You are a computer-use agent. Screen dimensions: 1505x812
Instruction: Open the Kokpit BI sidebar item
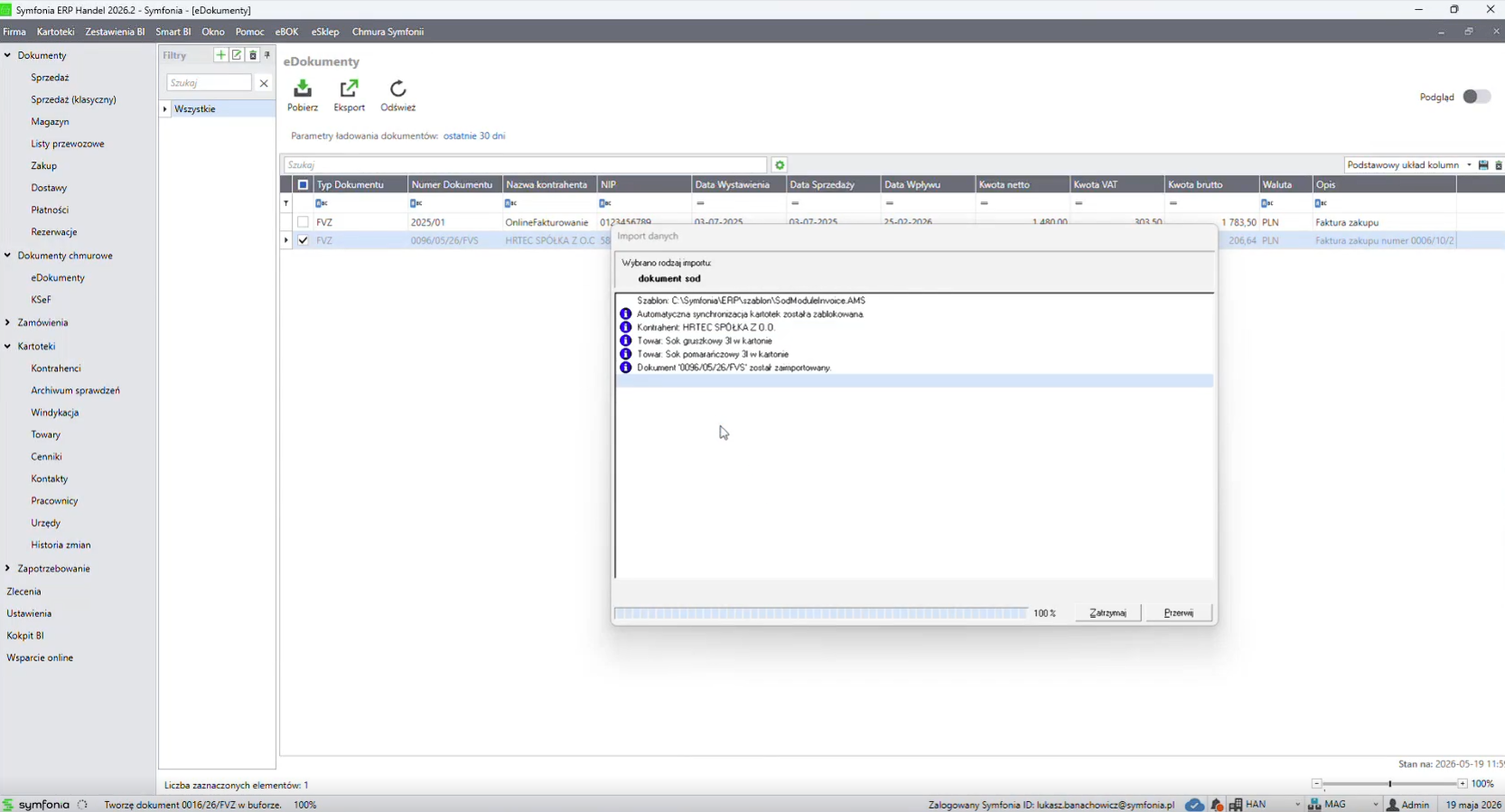tap(25, 636)
